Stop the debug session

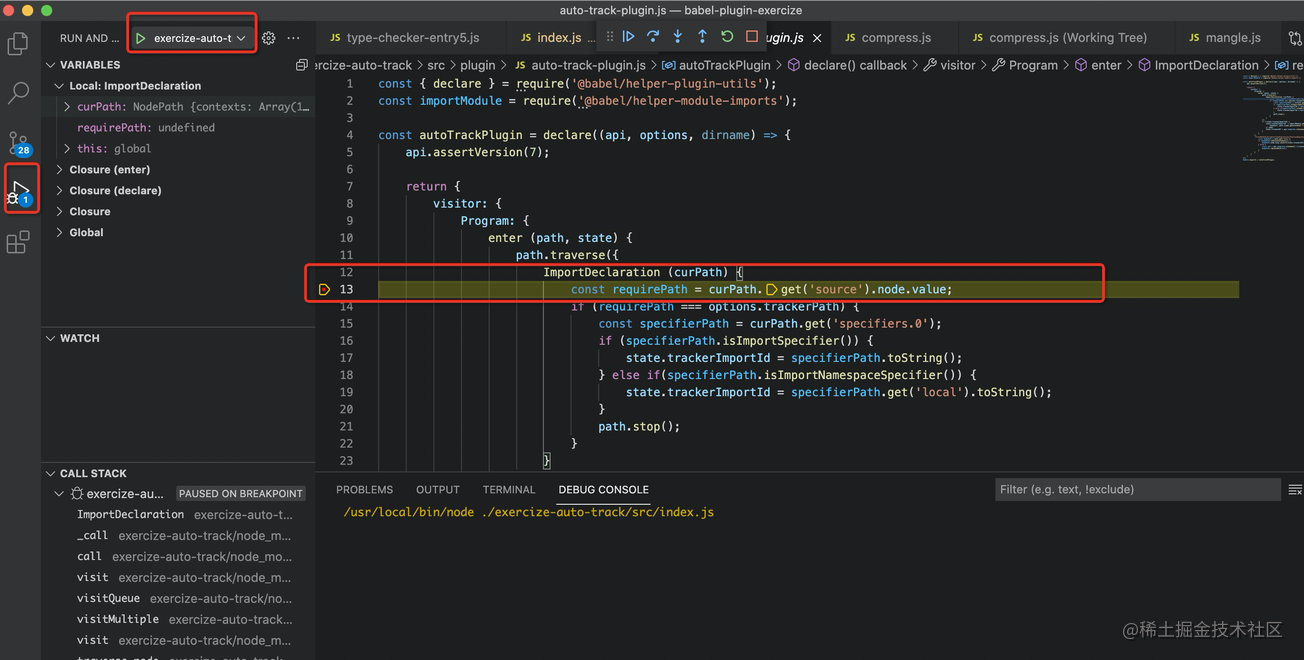pyautogui.click(x=752, y=37)
